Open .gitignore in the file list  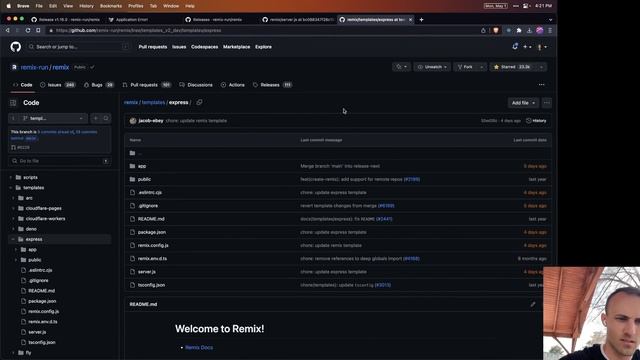(x=148, y=206)
